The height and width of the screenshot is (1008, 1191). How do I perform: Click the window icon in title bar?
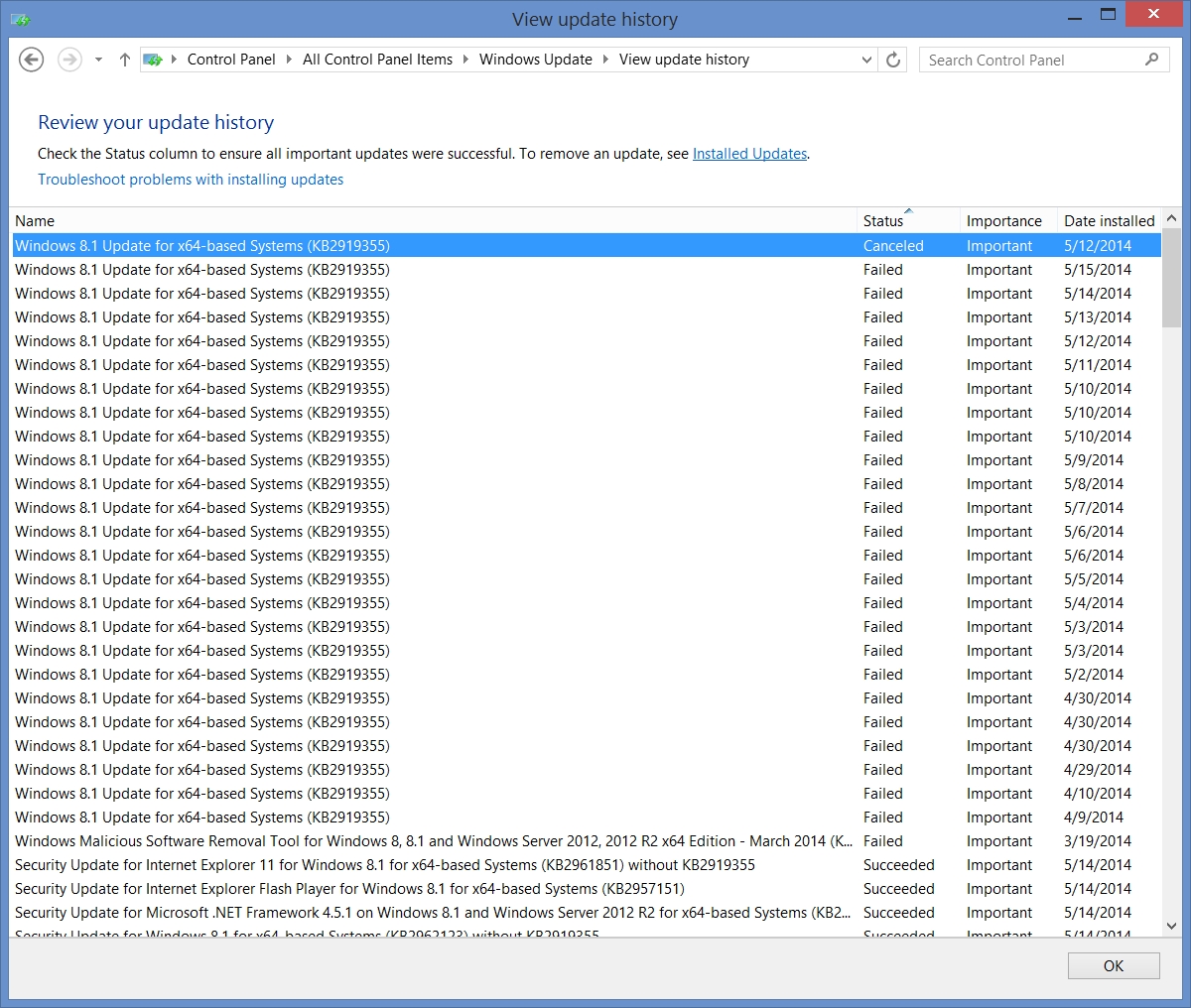(20, 19)
